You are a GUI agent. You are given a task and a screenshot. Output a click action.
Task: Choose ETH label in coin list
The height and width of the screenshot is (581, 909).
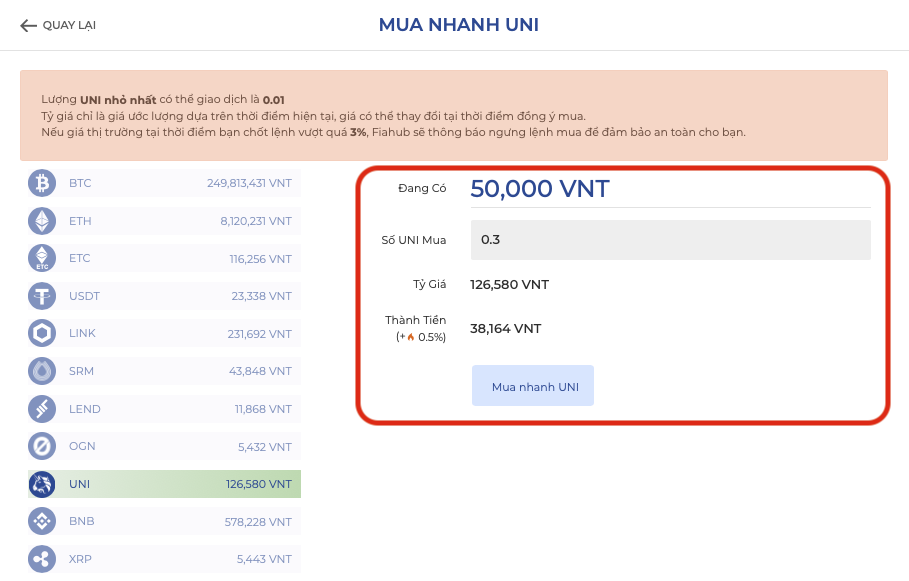pyautogui.click(x=80, y=221)
